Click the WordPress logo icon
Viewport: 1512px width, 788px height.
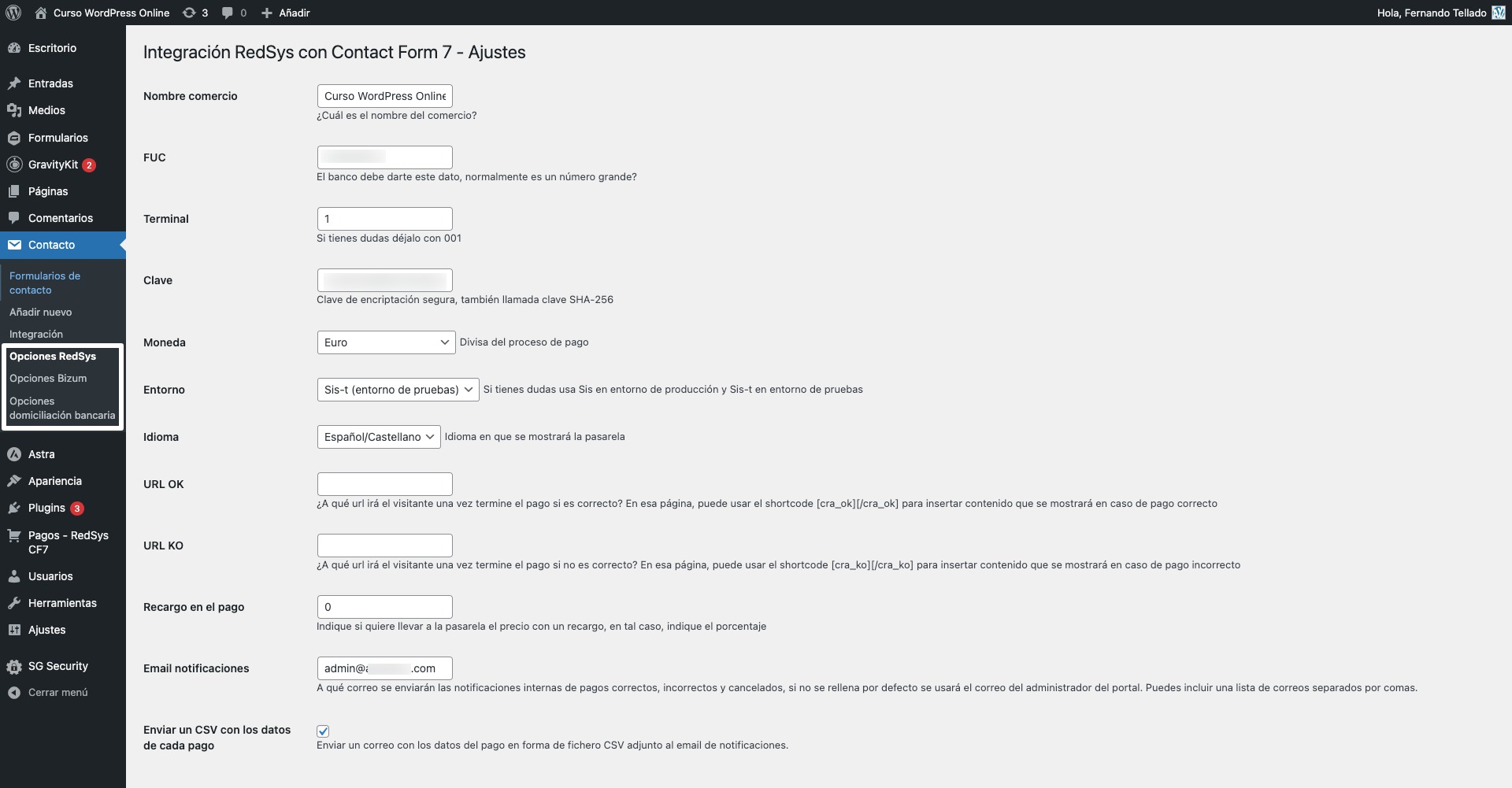(x=13, y=13)
